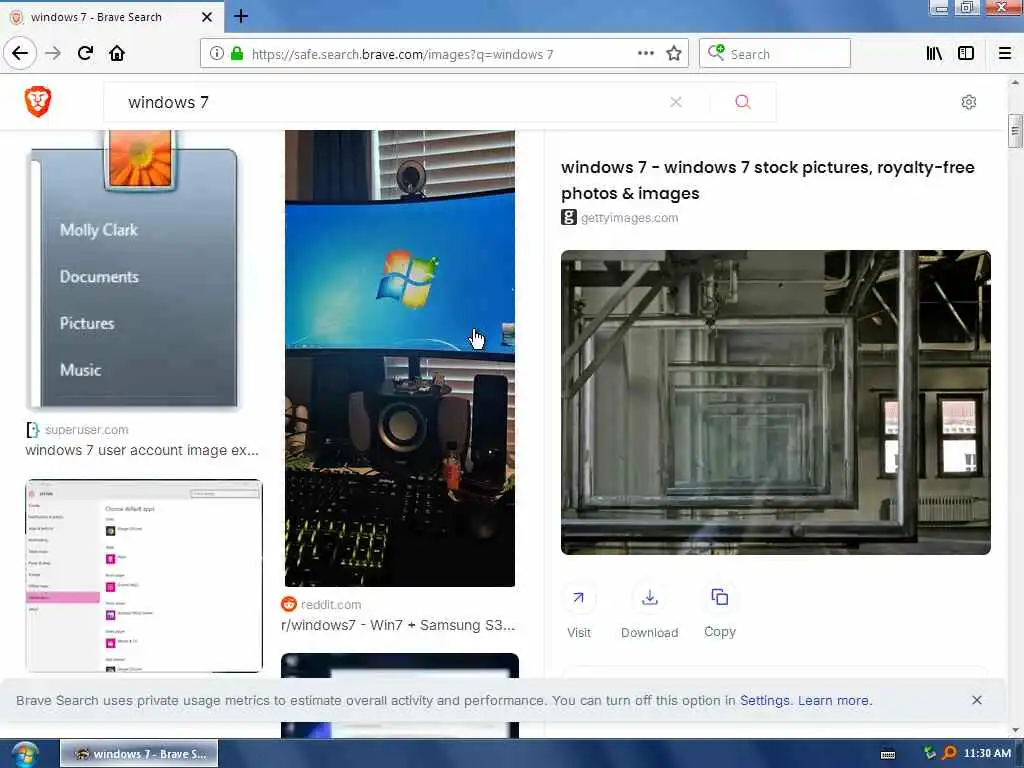
Task: Select the default apps settings screenshot thumbnail
Action: click(x=144, y=576)
